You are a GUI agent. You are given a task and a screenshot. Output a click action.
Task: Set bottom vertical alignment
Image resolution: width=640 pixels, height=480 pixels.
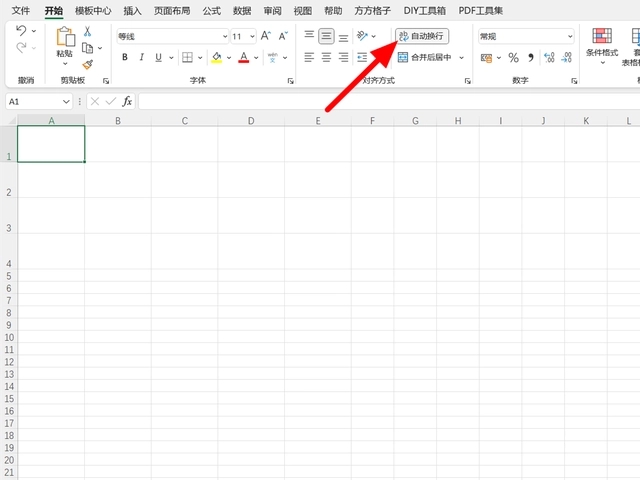tap(344, 38)
